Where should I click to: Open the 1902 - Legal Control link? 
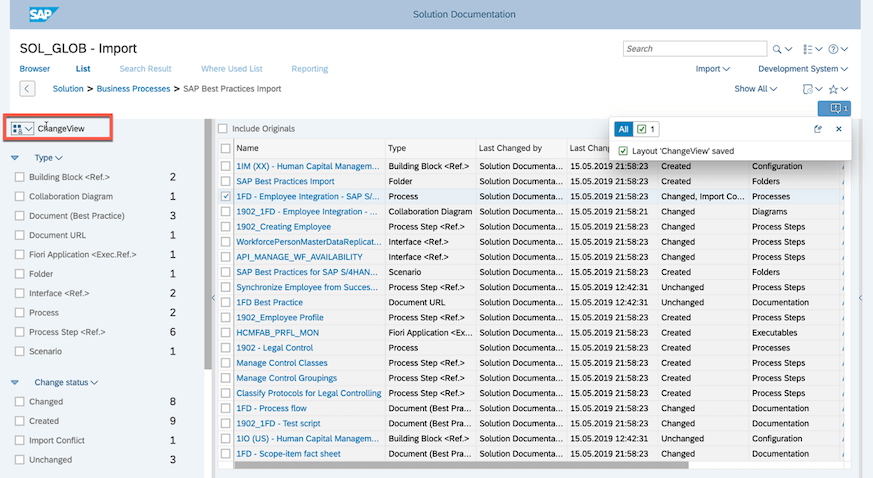coord(274,348)
